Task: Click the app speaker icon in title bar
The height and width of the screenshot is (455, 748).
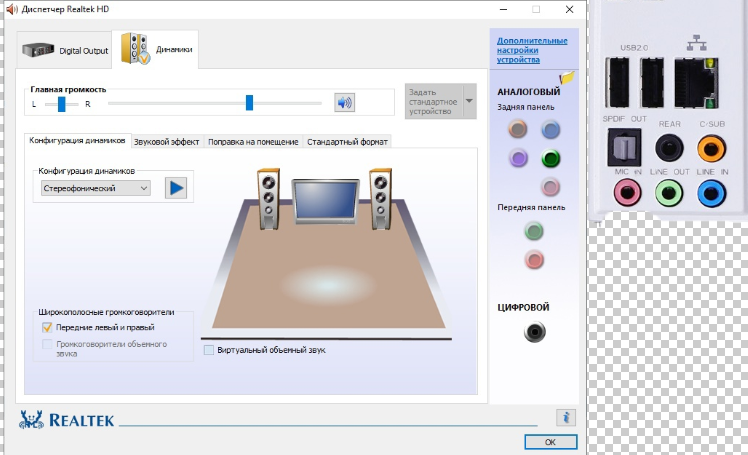Action: point(11,9)
